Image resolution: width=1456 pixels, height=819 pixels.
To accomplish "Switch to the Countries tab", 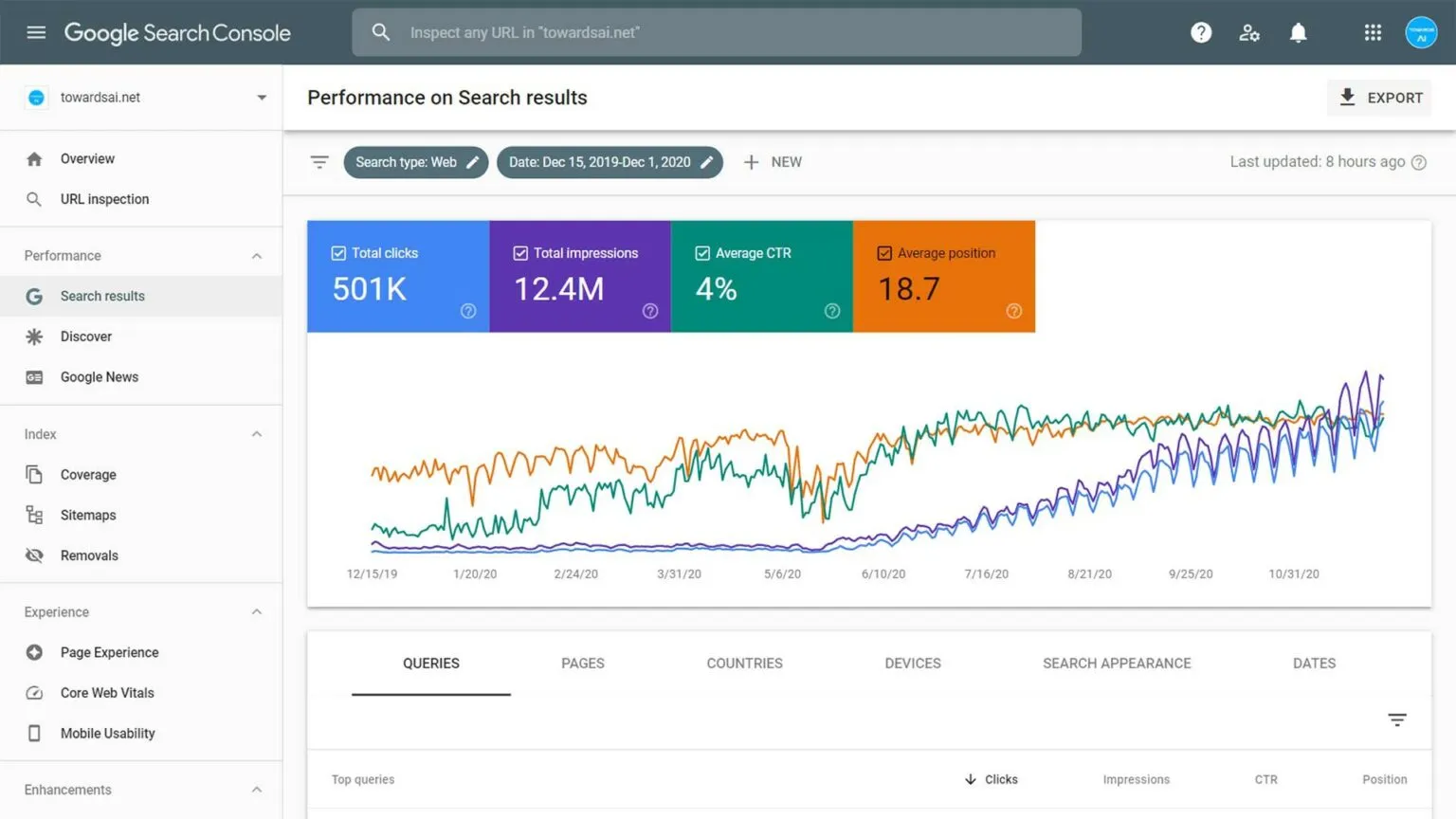I will pyautogui.click(x=744, y=664).
